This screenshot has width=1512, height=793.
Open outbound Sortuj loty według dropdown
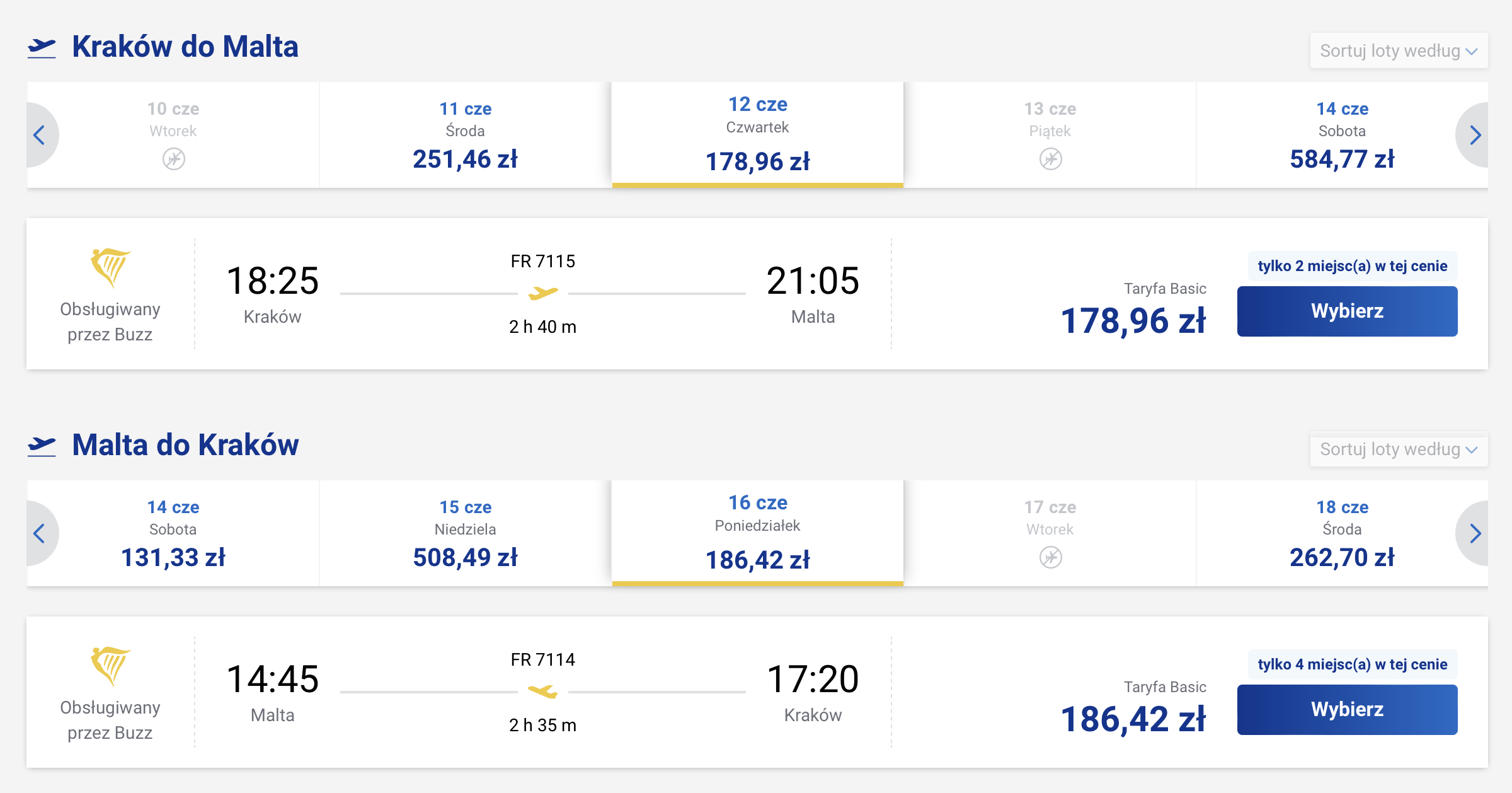tap(1399, 50)
